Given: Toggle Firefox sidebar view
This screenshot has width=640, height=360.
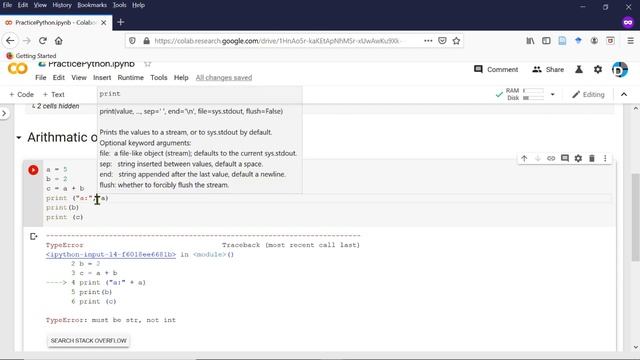Looking at the screenshot, I should pos(546,41).
